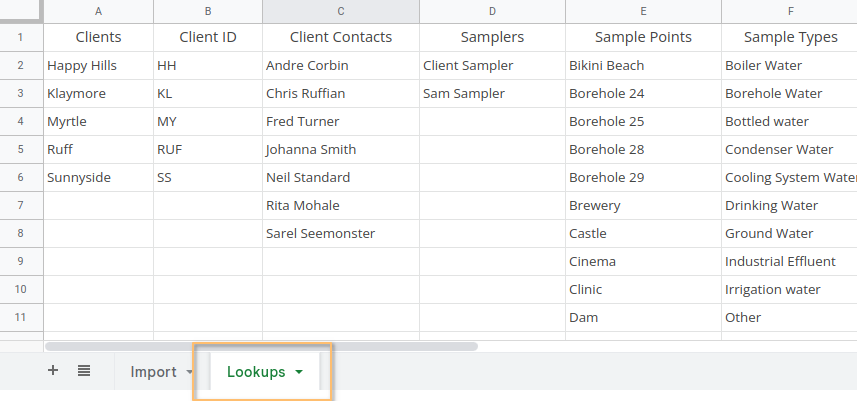Select the RUF client ID cell
Screen dimensions: 857x401
(207, 149)
